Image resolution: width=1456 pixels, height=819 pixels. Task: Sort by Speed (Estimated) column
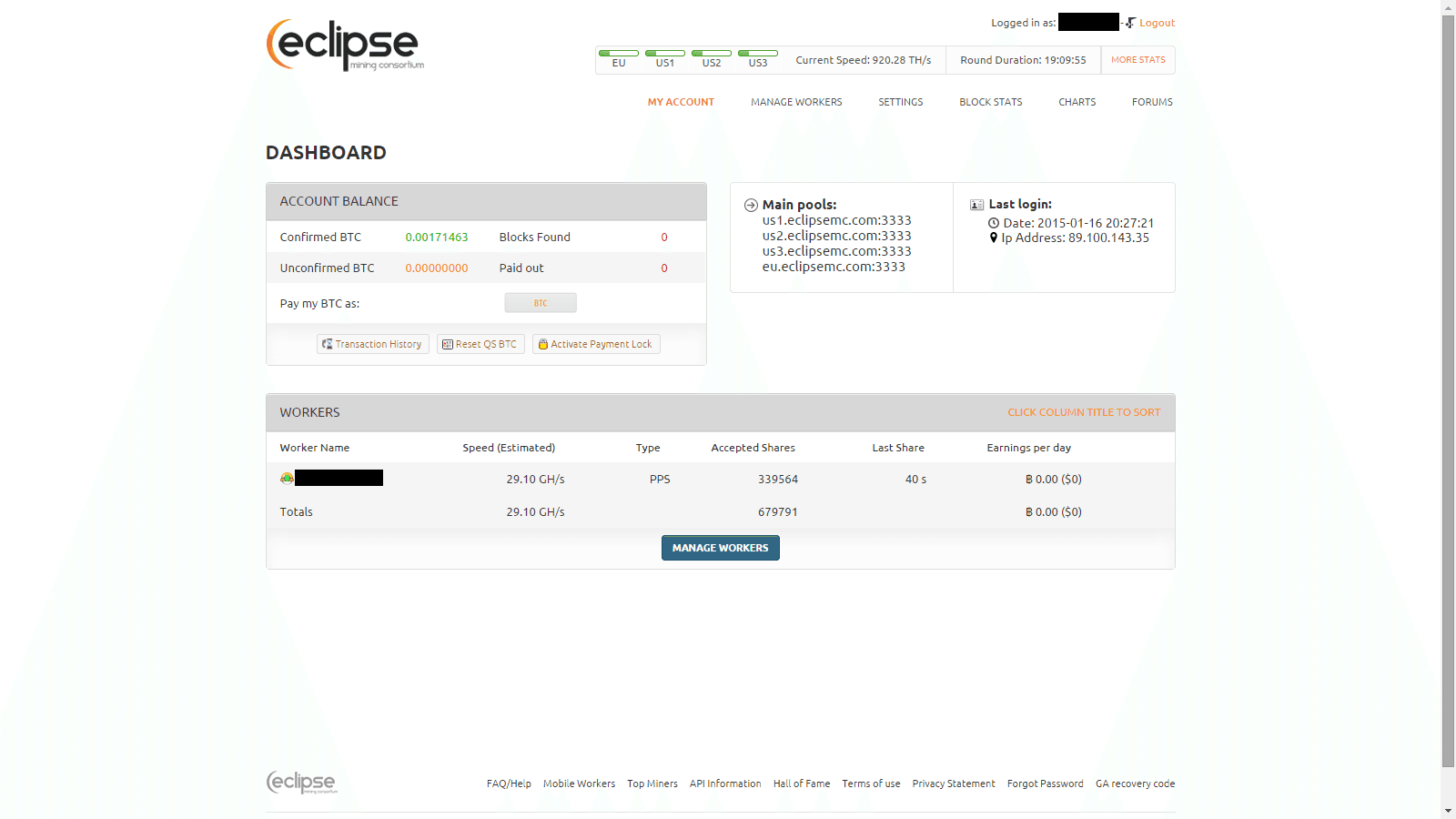pos(509,448)
